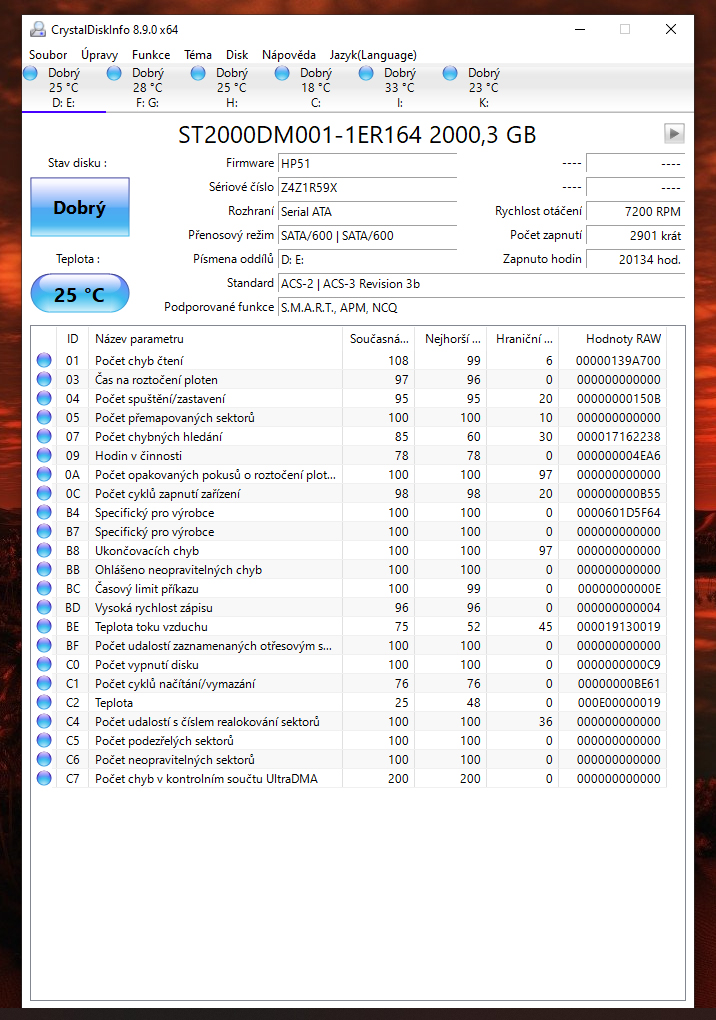Image resolution: width=716 pixels, height=1020 pixels.
Task: Select the 'Teplota toku vzduchu' row
Action: point(349,626)
